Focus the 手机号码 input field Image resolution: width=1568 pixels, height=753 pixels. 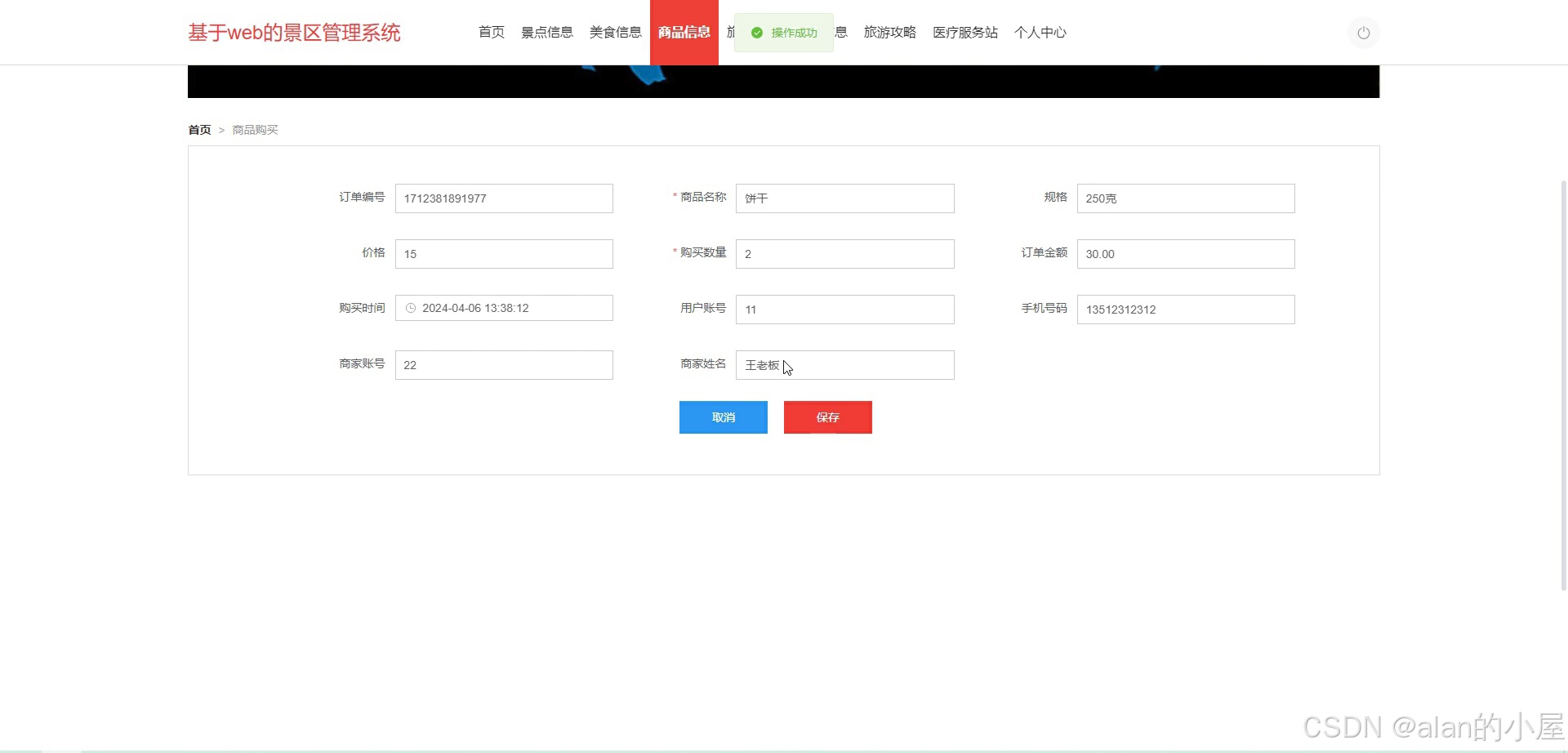tap(1186, 310)
